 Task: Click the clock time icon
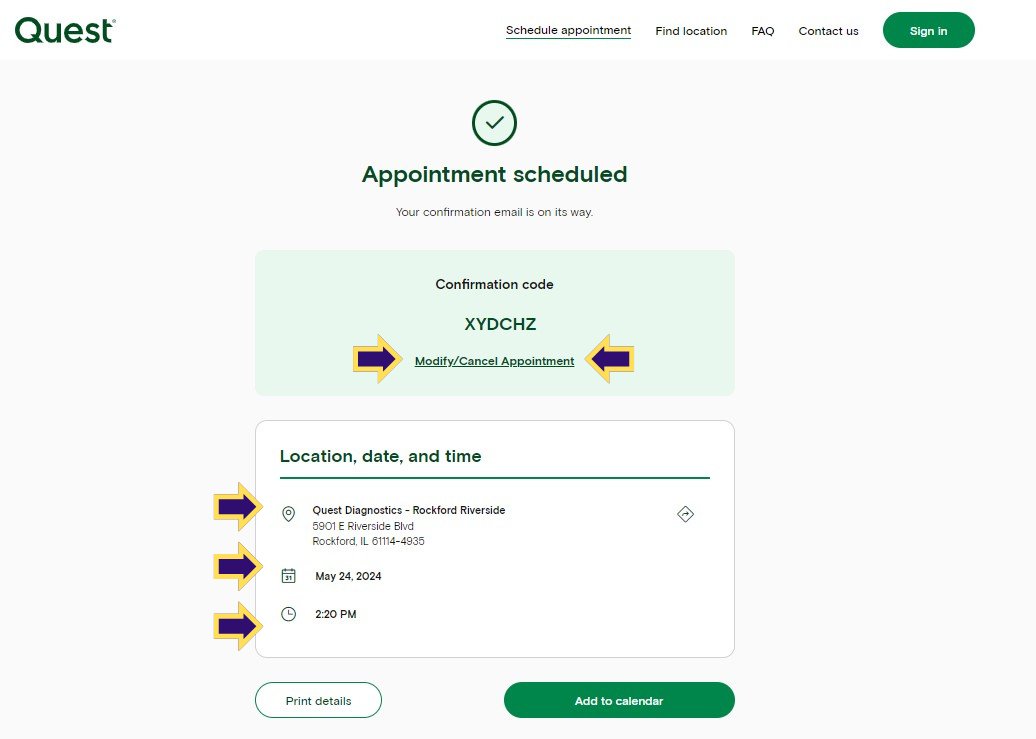[289, 614]
